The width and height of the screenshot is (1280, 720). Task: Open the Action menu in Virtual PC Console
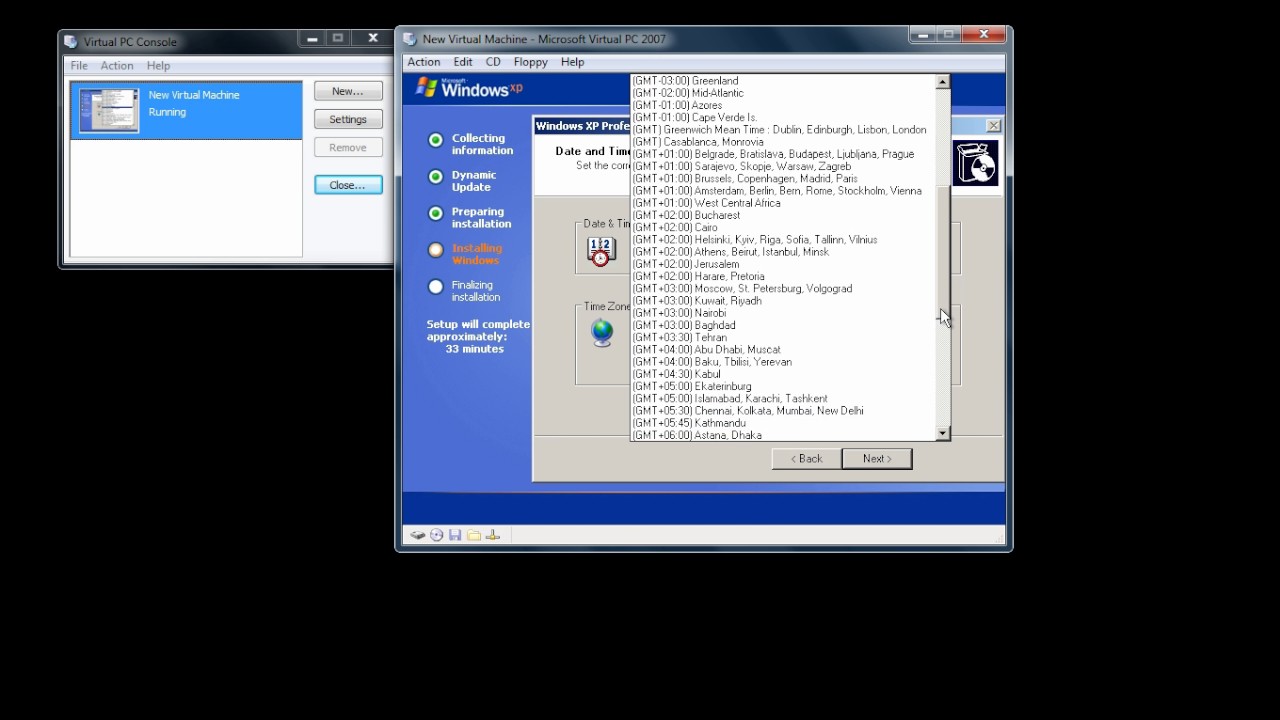tap(117, 66)
